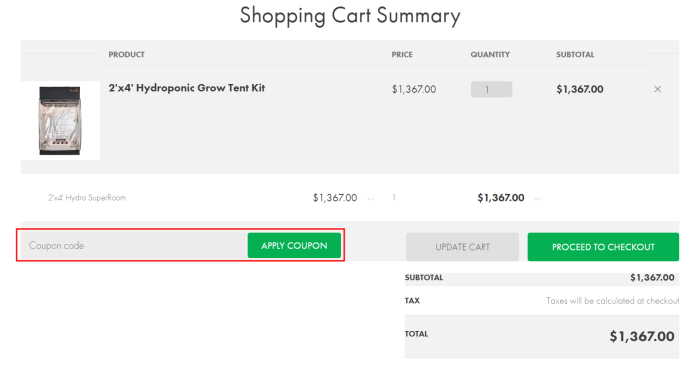Click the totals section subtotal amount $1,367.00
The height and width of the screenshot is (367, 700).
point(652,278)
